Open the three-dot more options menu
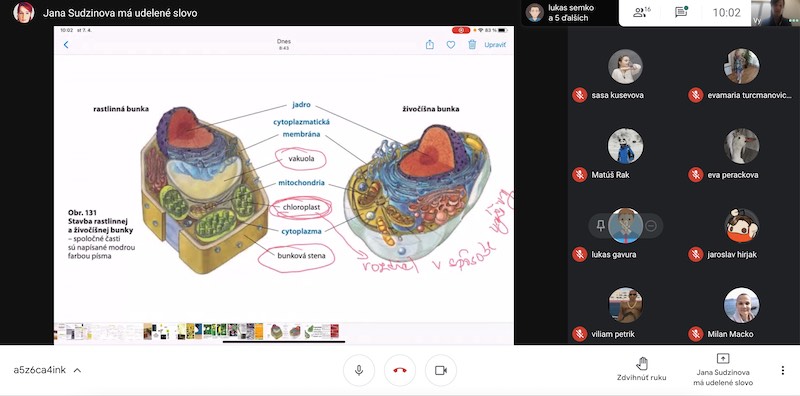The width and height of the screenshot is (800, 396). coord(783,370)
